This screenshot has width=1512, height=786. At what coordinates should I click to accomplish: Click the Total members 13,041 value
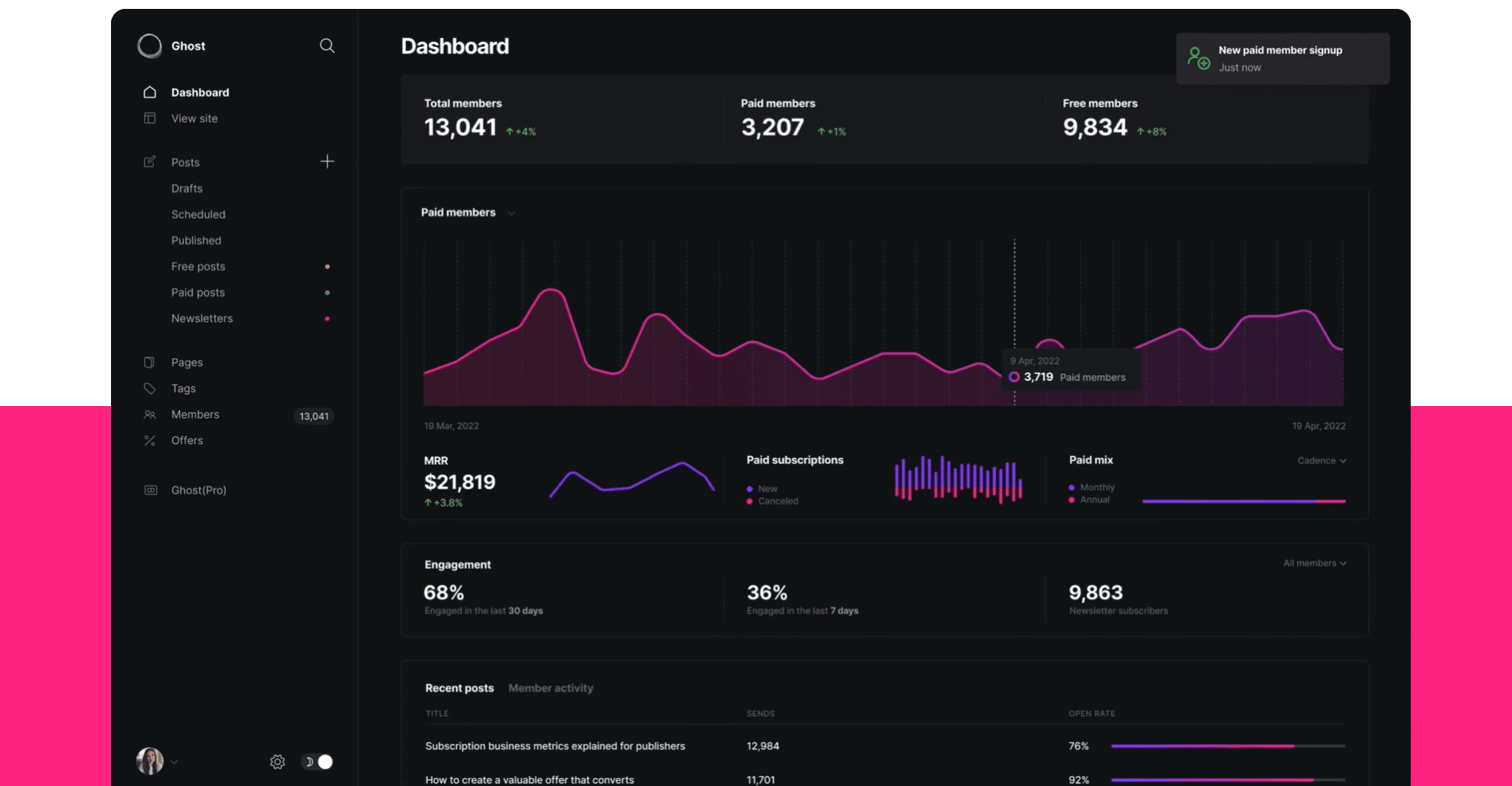coord(460,127)
